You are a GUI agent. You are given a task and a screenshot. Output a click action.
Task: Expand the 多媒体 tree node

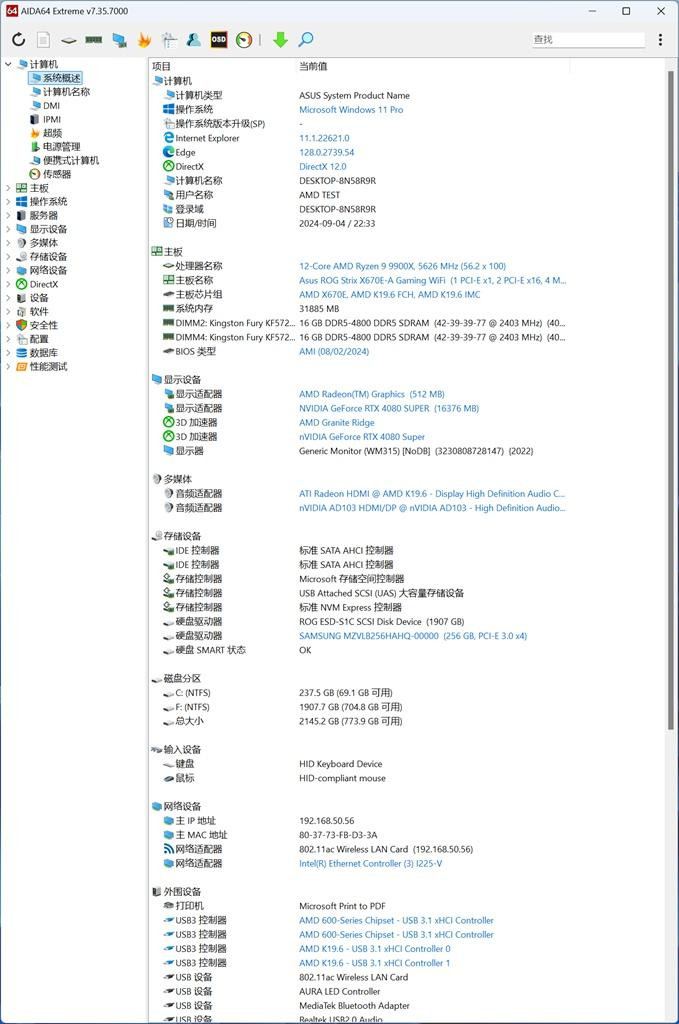[8, 243]
